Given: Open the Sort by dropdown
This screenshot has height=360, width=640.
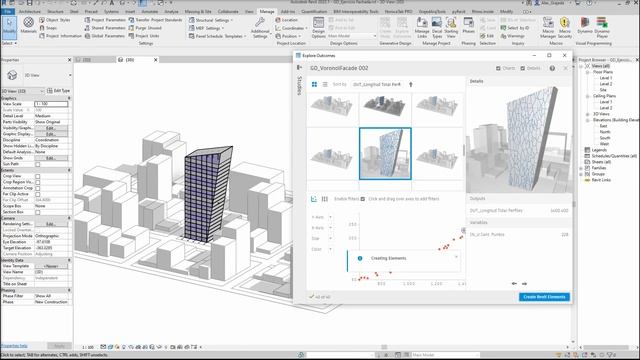Looking at the screenshot, I should (377, 84).
